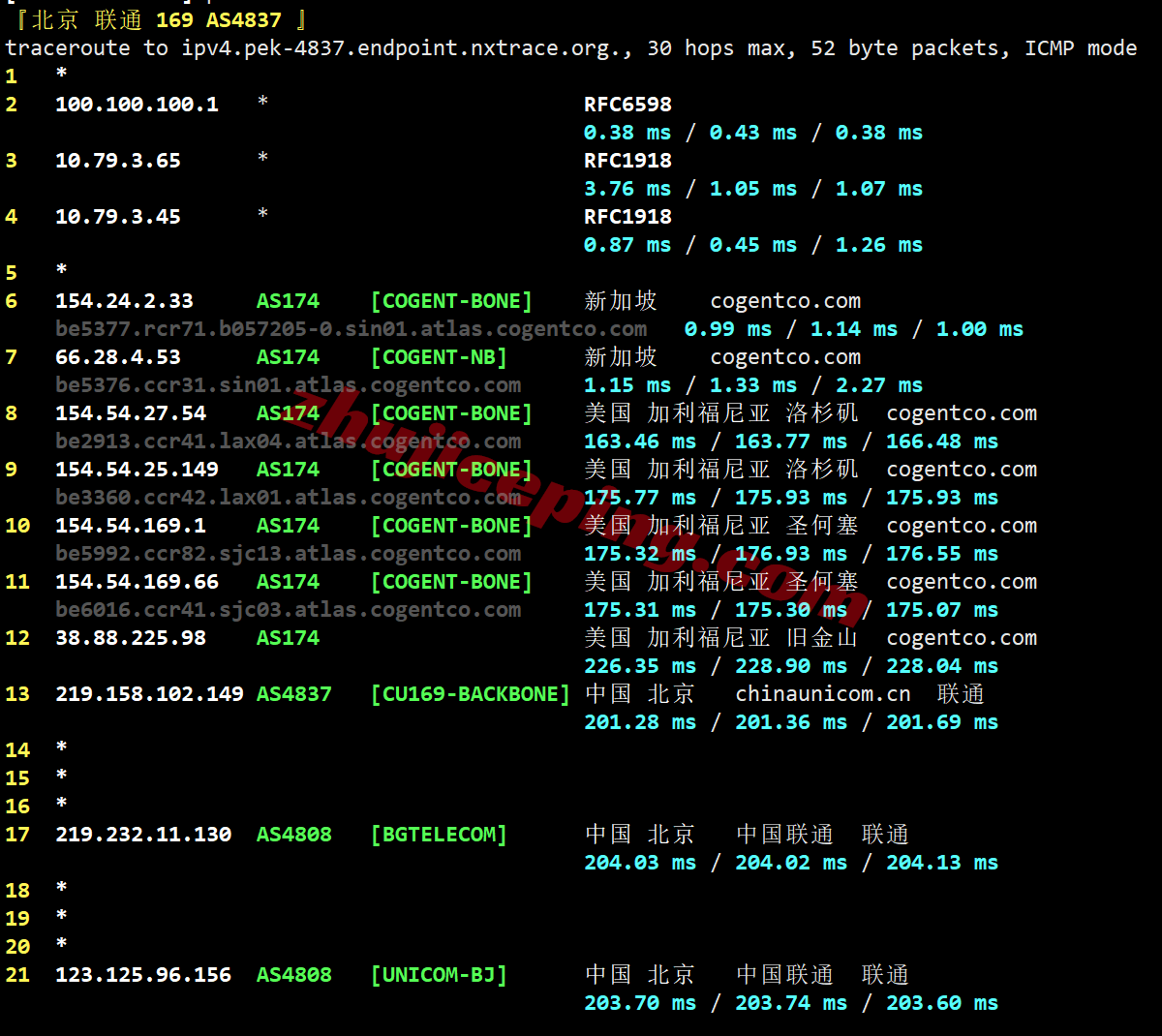Click hostname be3360.ccr42.lax01.atlas.cogentco.com
The width and height of the screenshot is (1162, 1036).
tap(288, 498)
